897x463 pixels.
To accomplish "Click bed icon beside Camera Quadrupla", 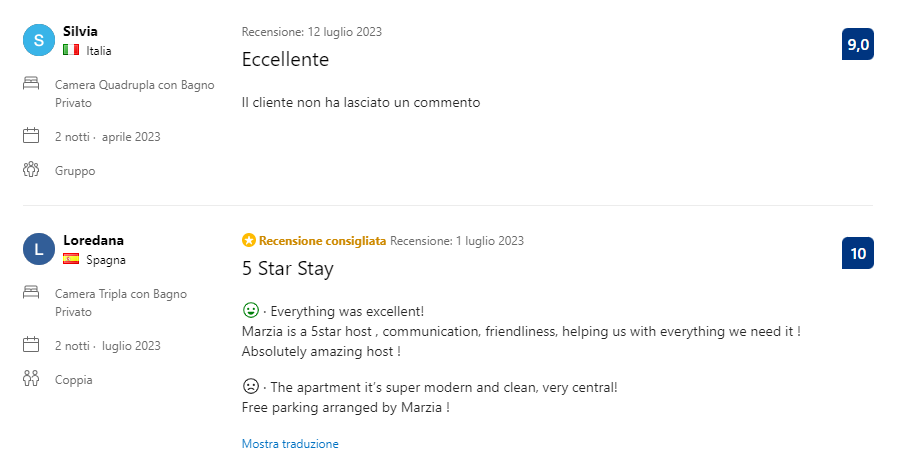I will tap(31, 84).
